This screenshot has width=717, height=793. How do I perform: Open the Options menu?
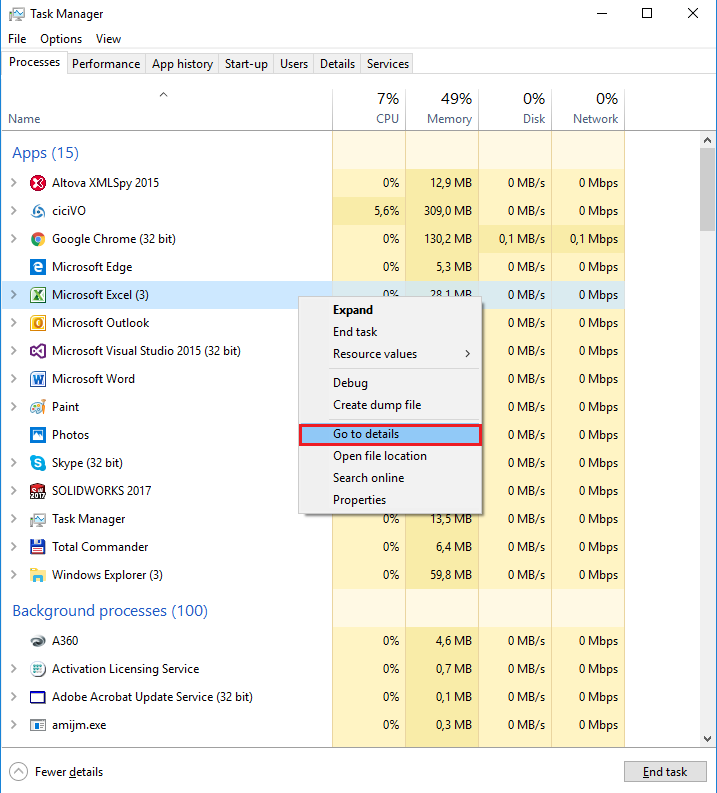[x=61, y=39]
